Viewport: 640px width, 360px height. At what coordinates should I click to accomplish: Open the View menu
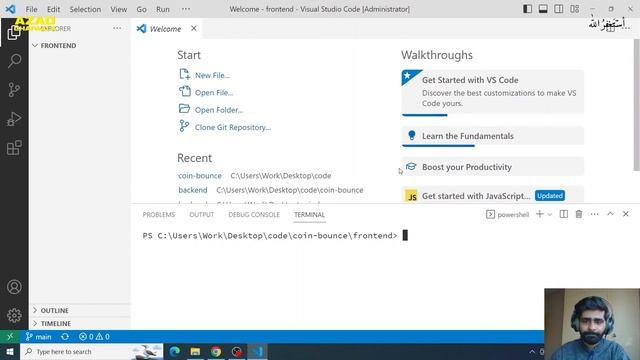[x=118, y=9]
